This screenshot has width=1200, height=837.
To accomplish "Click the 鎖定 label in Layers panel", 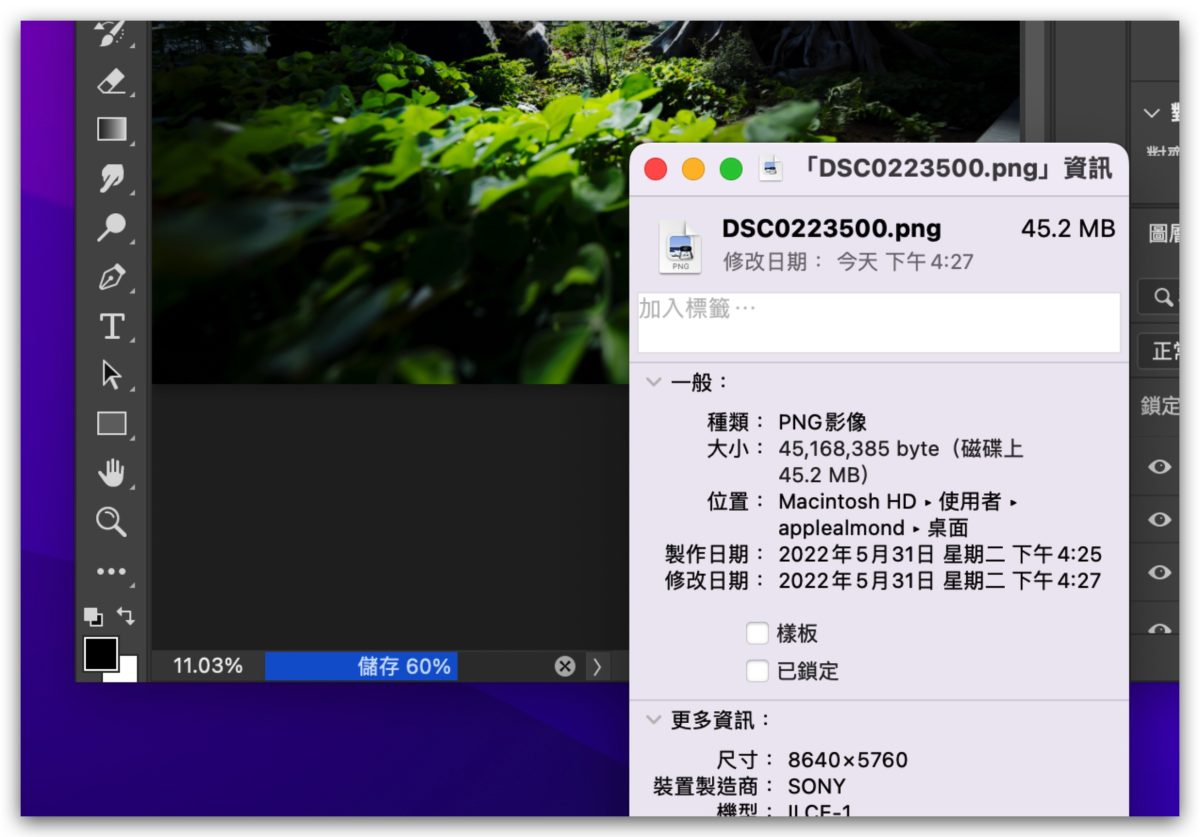I will (x=1160, y=406).
